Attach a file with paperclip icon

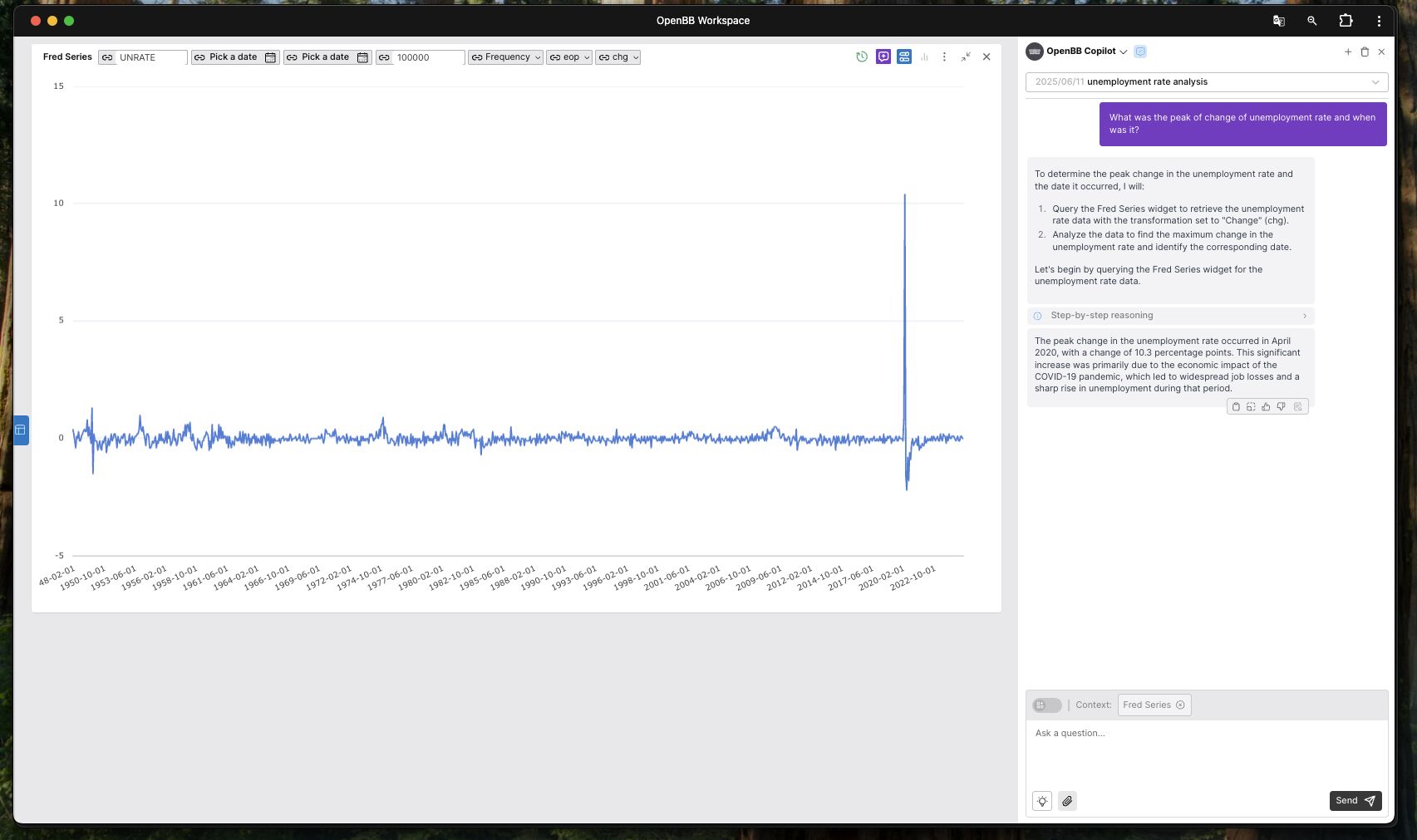coord(1067,801)
